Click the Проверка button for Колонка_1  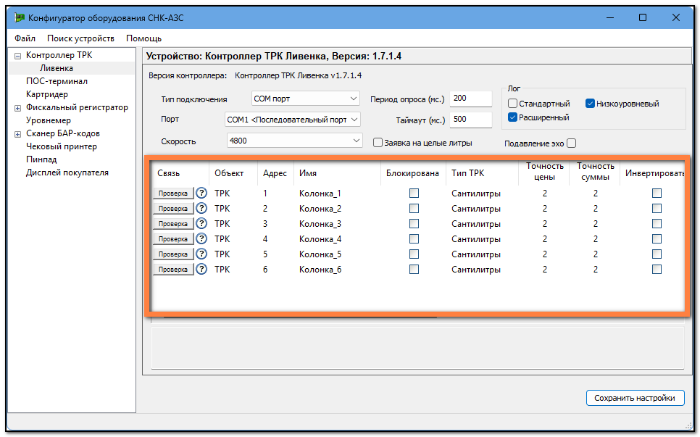point(173,193)
